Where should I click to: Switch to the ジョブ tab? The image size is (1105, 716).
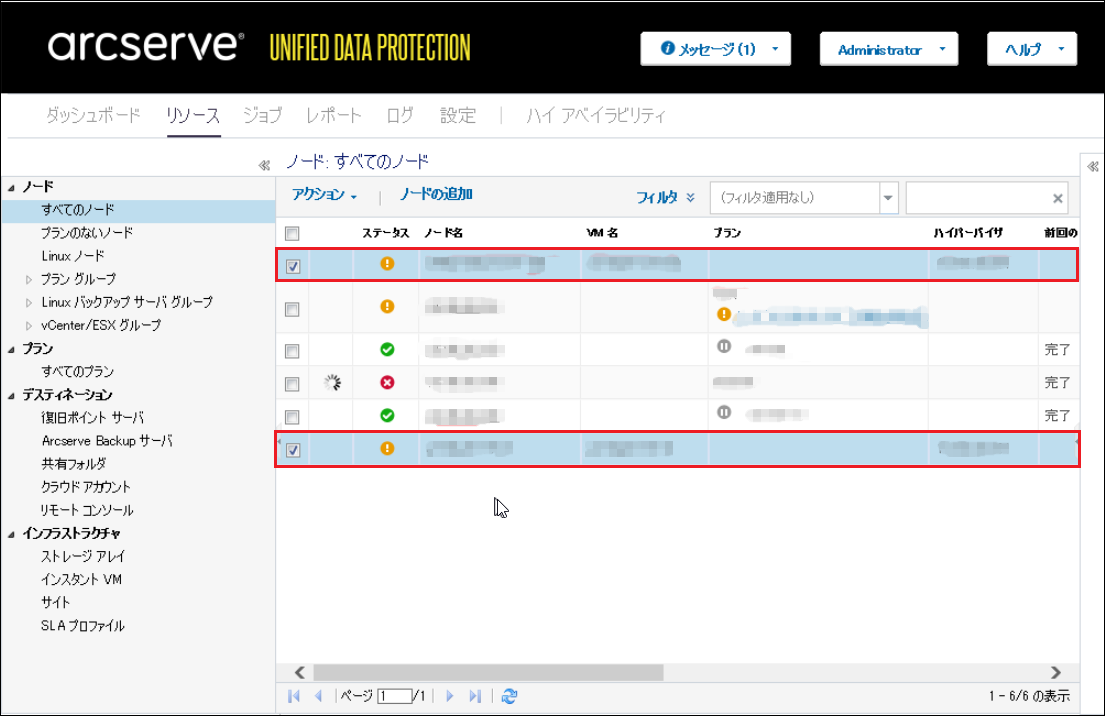click(x=263, y=115)
